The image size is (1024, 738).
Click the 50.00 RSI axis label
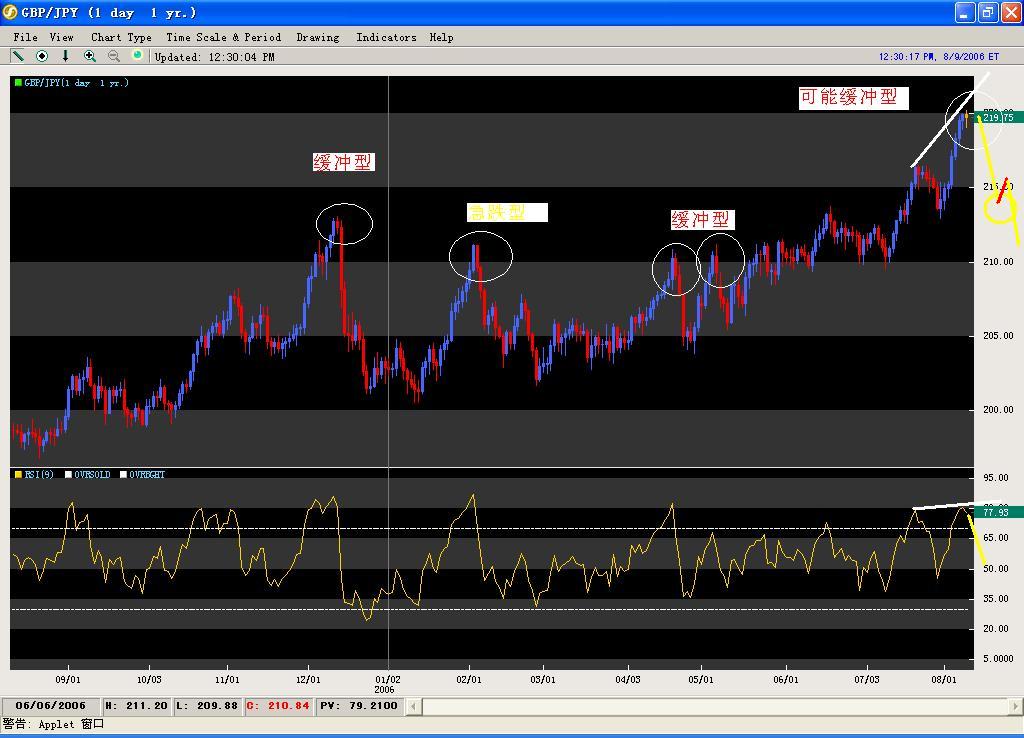pos(996,568)
